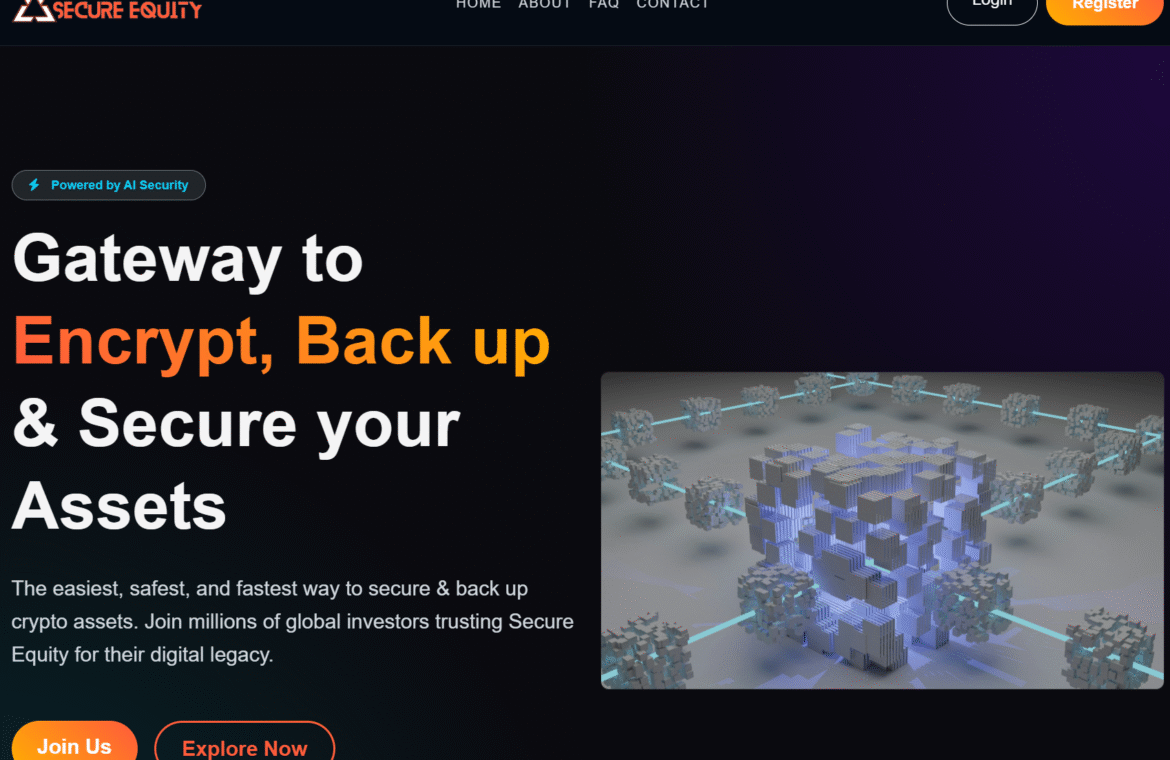The image size is (1170, 760).
Task: Open the FAQ nav item
Action: (604, 4)
